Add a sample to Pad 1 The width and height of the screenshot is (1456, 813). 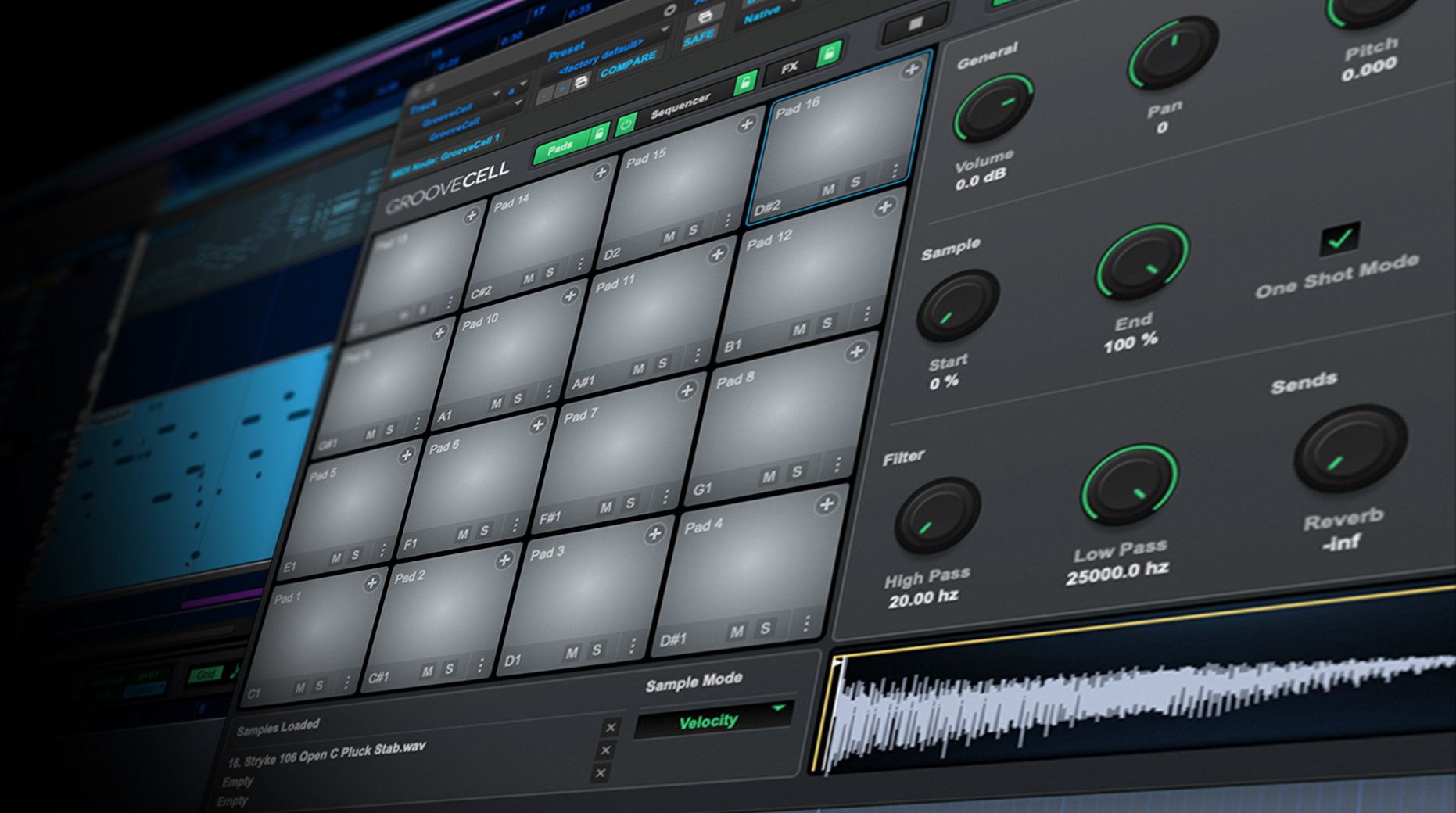[372, 582]
